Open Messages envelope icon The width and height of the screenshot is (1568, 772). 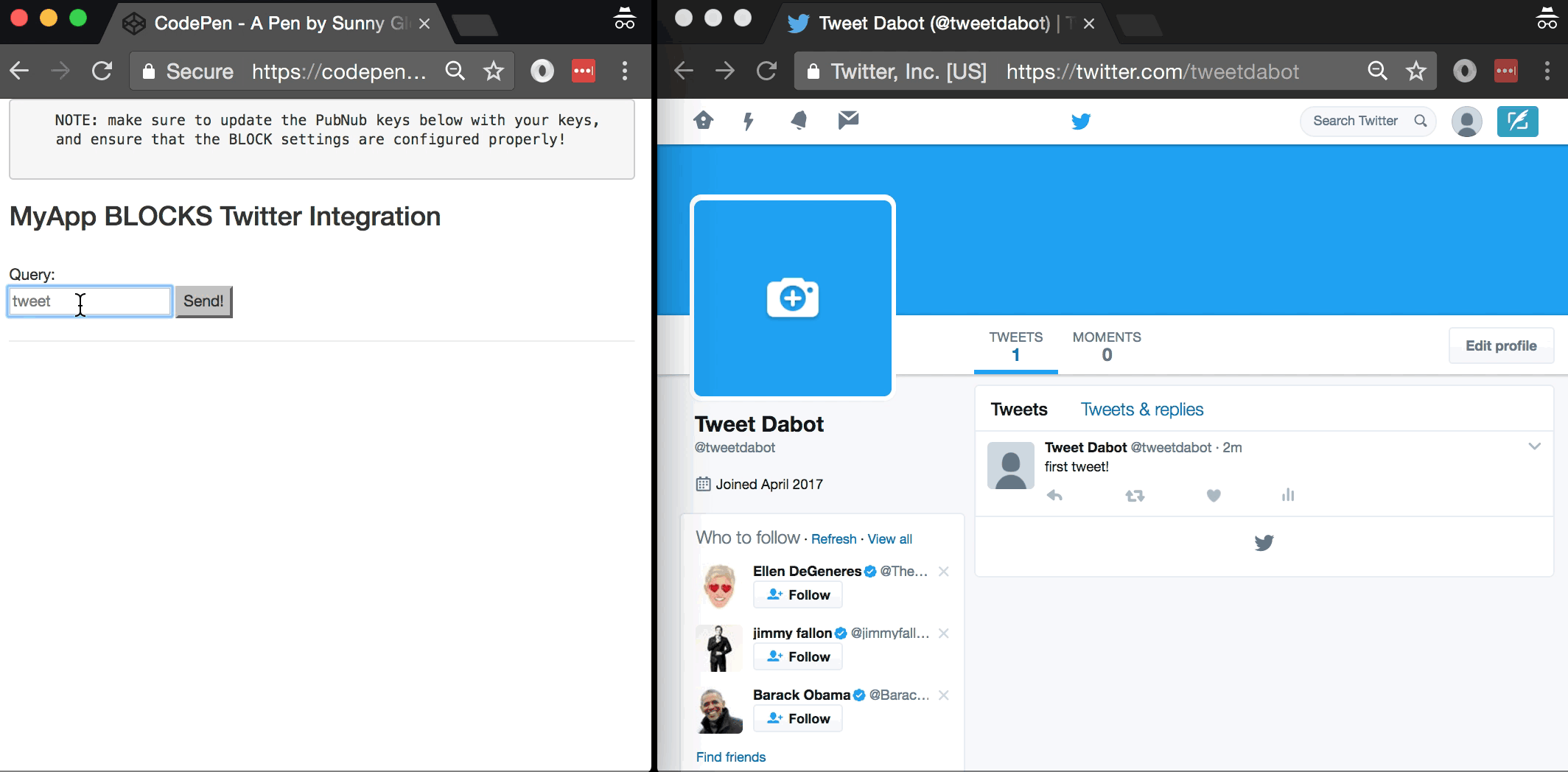tap(848, 119)
